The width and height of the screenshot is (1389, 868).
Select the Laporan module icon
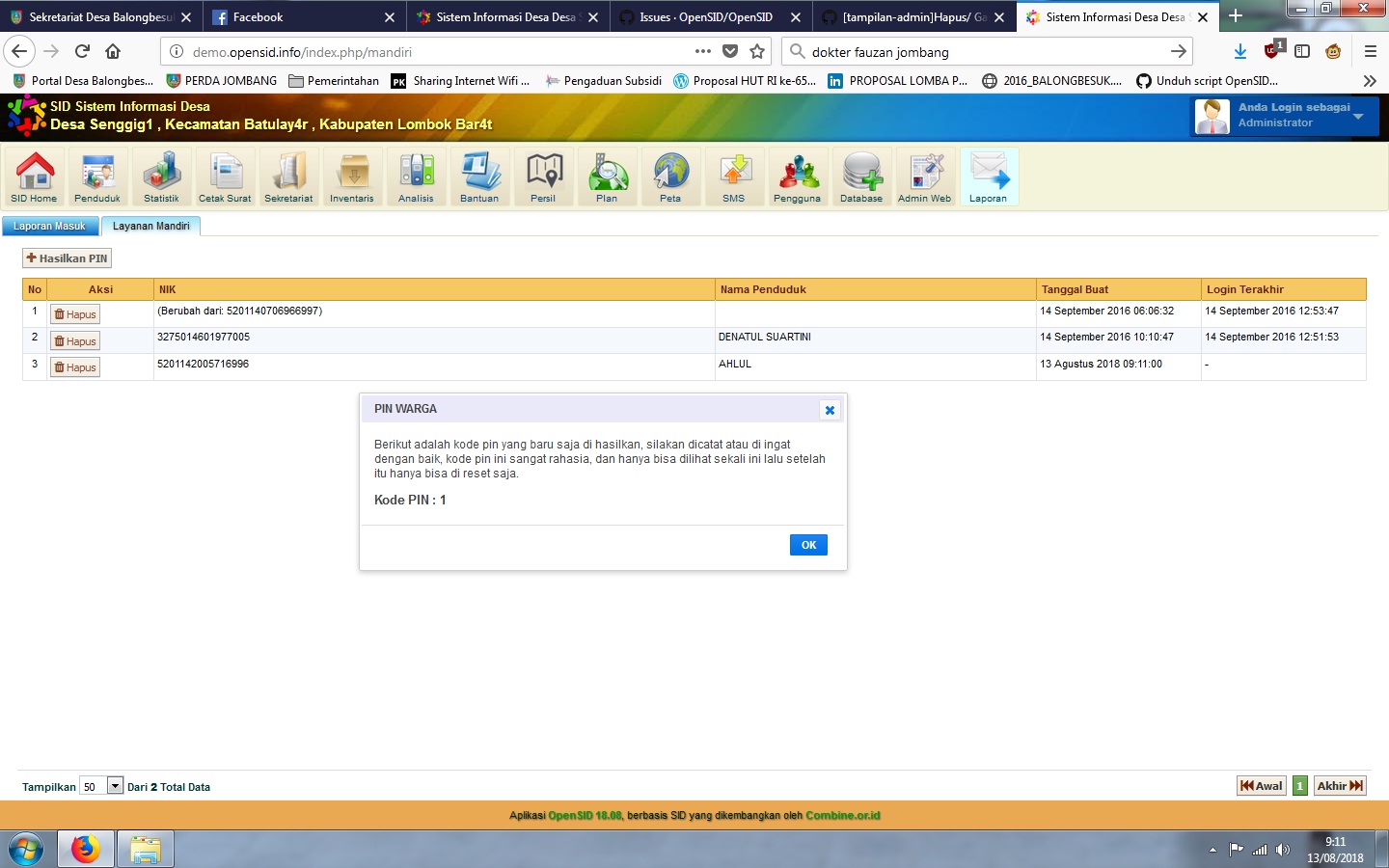click(x=989, y=176)
